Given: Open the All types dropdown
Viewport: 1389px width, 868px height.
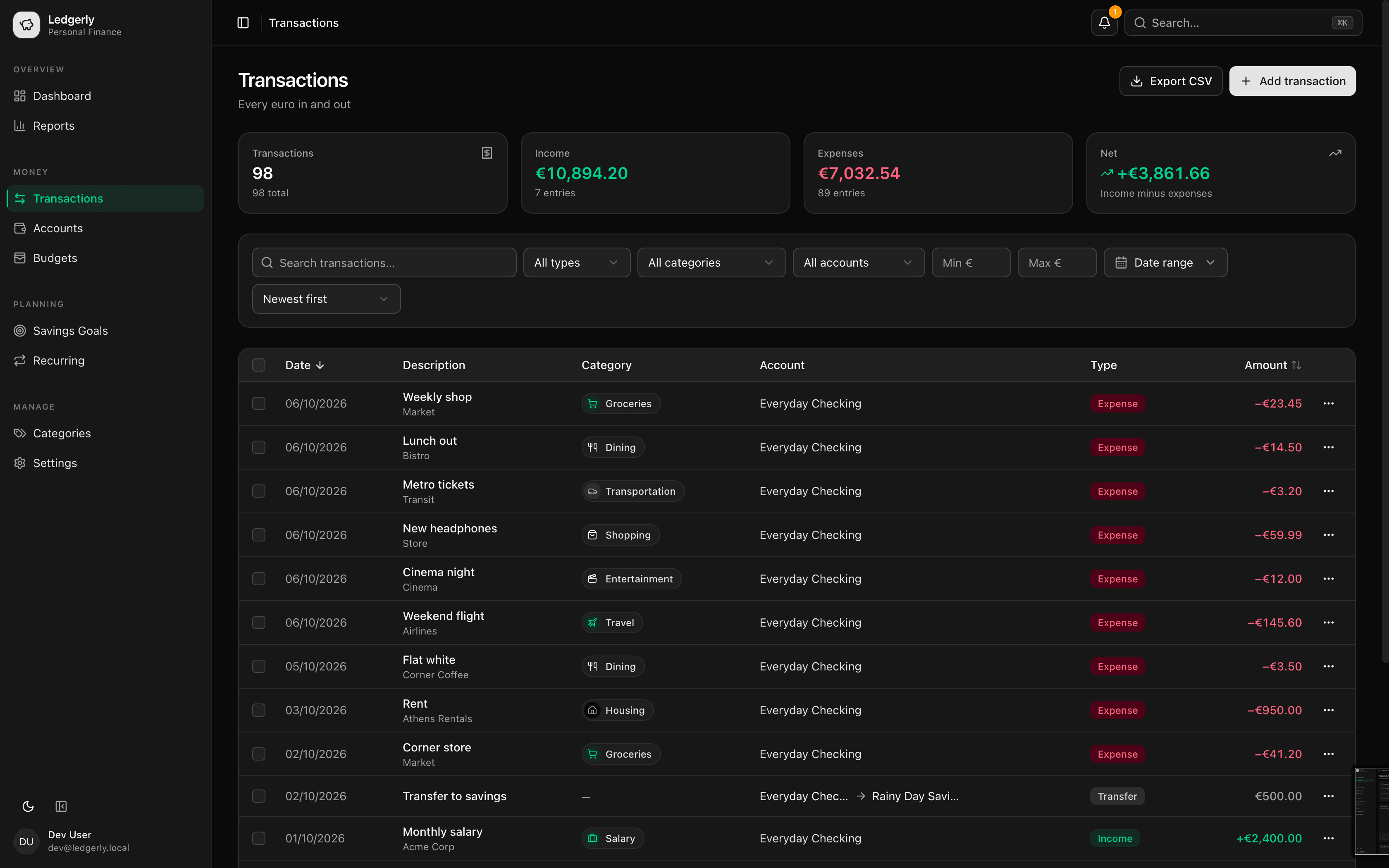Looking at the screenshot, I should tap(576, 262).
